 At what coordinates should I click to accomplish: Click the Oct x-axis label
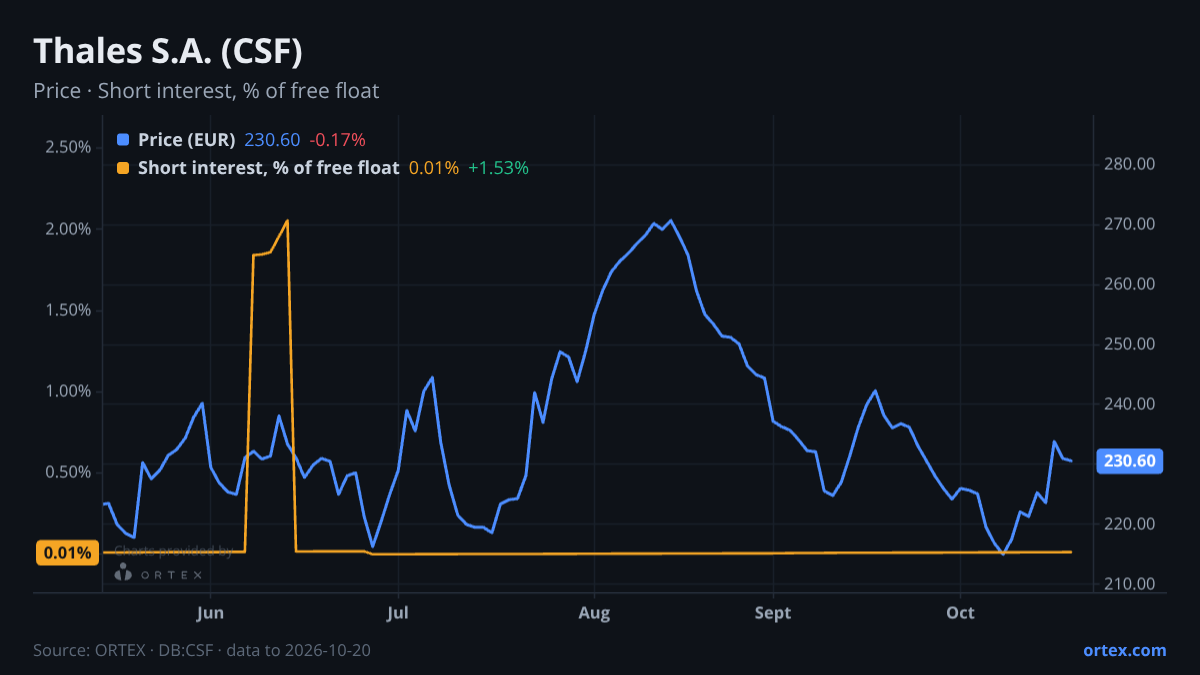tap(960, 612)
